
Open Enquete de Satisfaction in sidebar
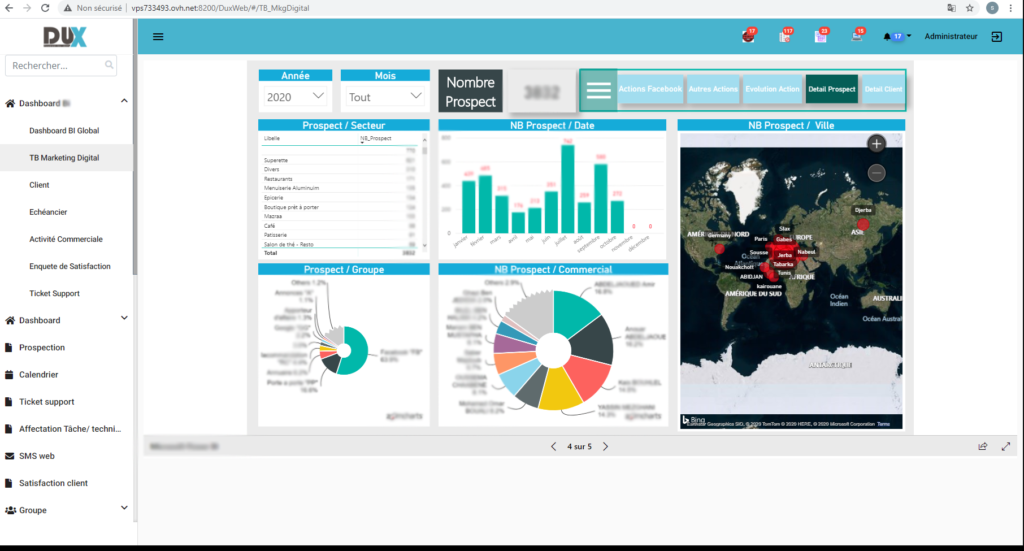point(70,266)
